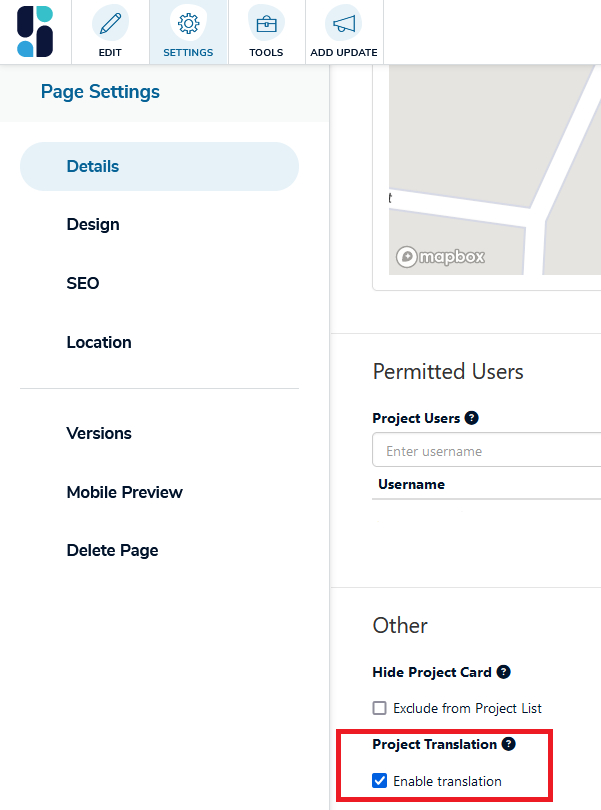This screenshot has height=810, width=601.
Task: Open Settings via the gear icon
Action: pyautogui.click(x=188, y=22)
